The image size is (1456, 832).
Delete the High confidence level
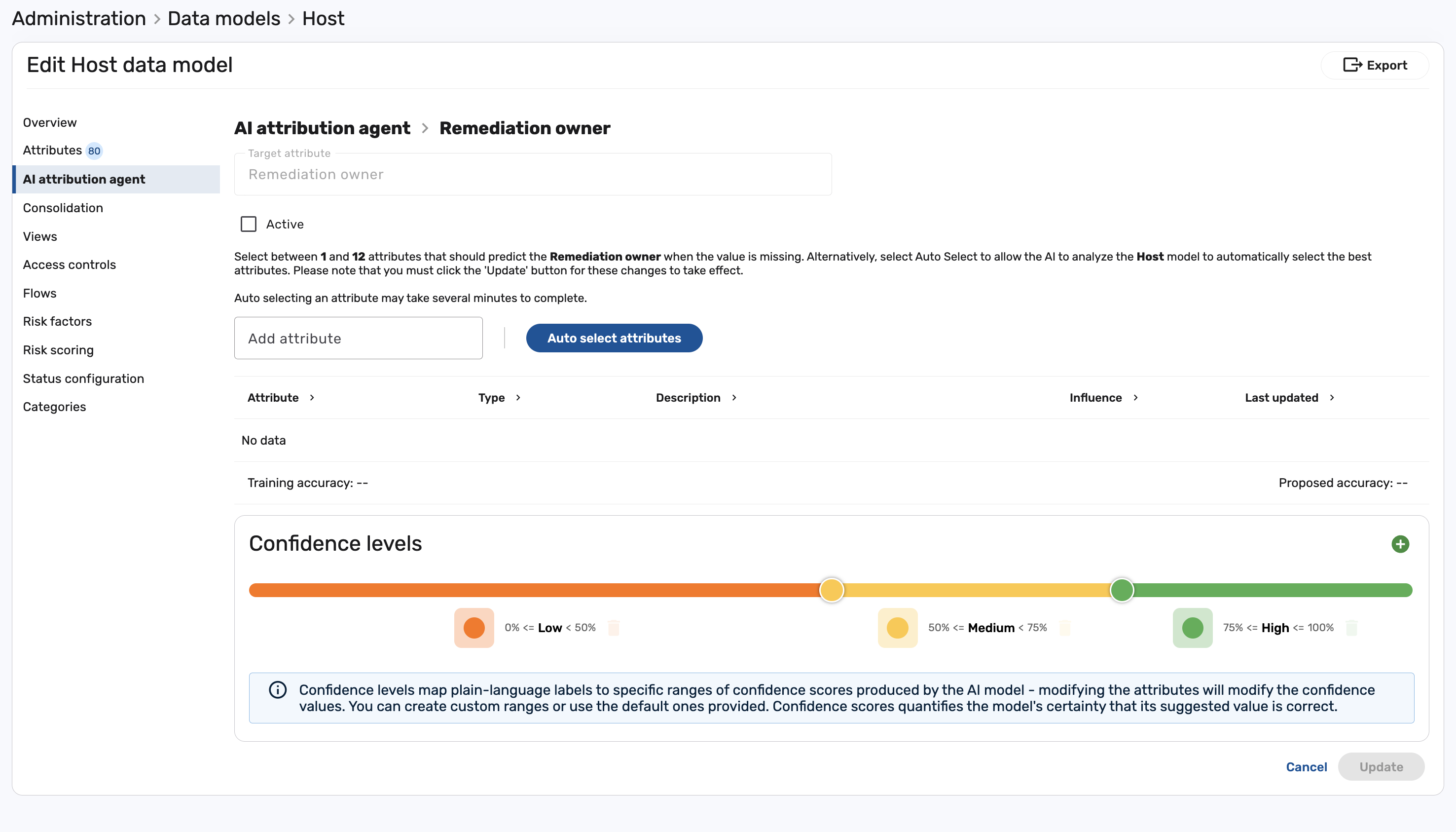click(1351, 627)
